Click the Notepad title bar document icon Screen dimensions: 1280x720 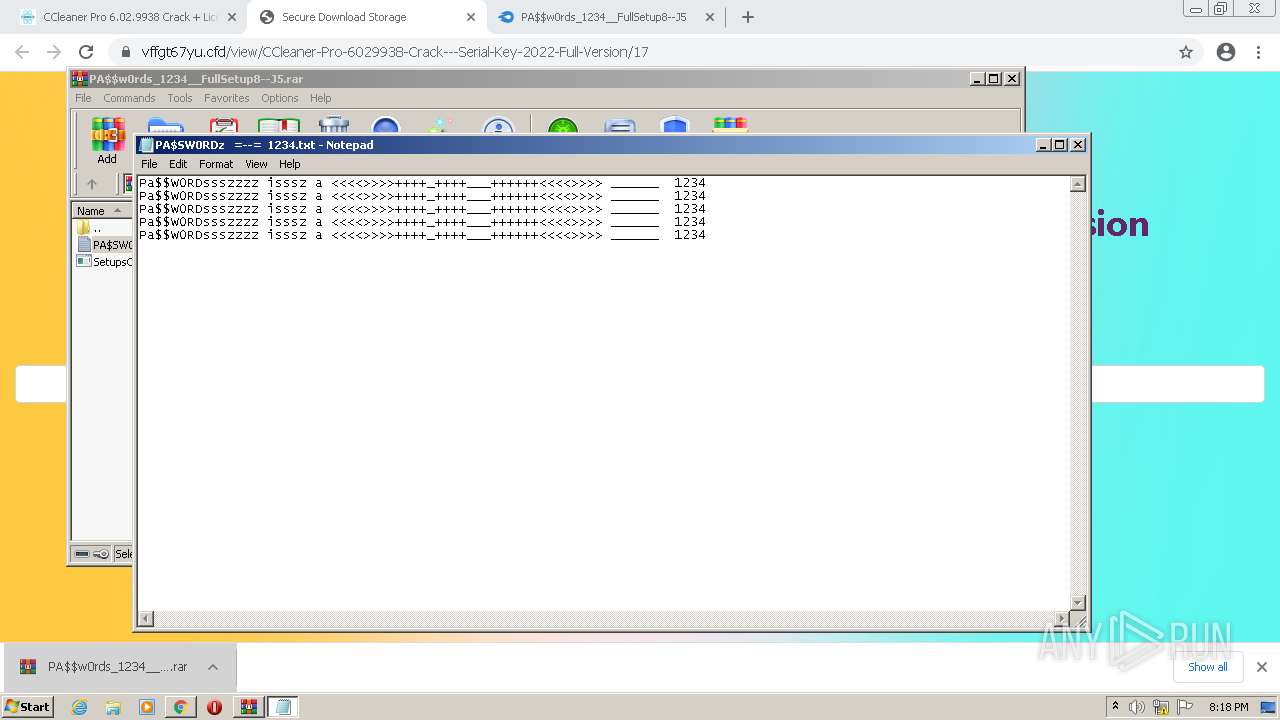146,145
